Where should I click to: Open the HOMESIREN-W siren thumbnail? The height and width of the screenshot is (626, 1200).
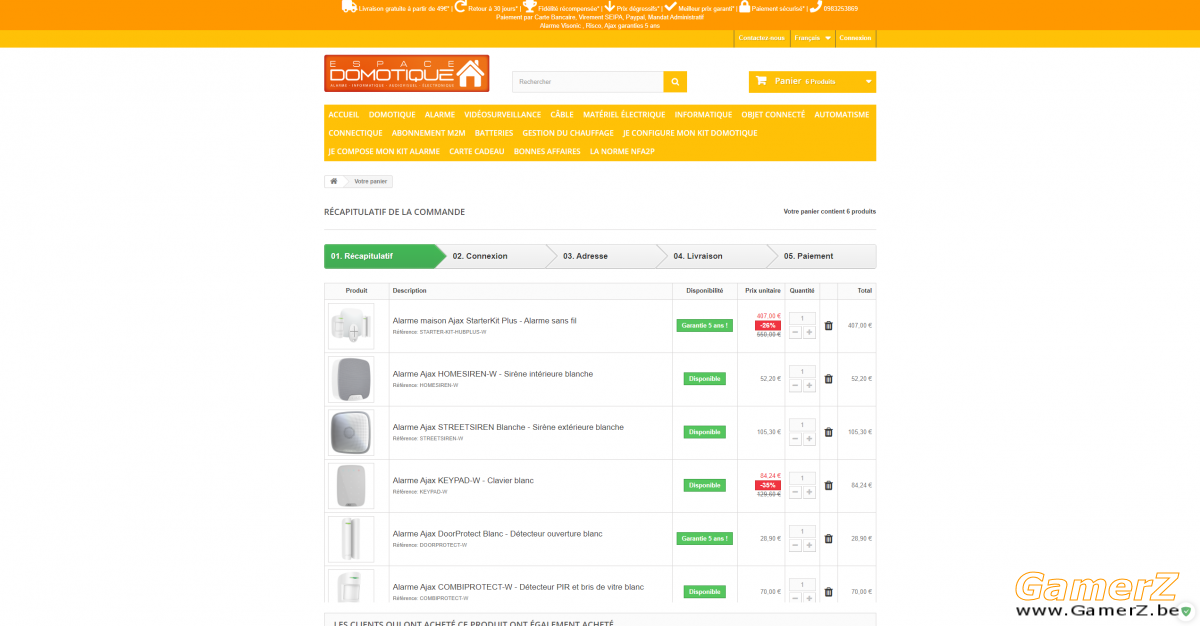coord(351,379)
